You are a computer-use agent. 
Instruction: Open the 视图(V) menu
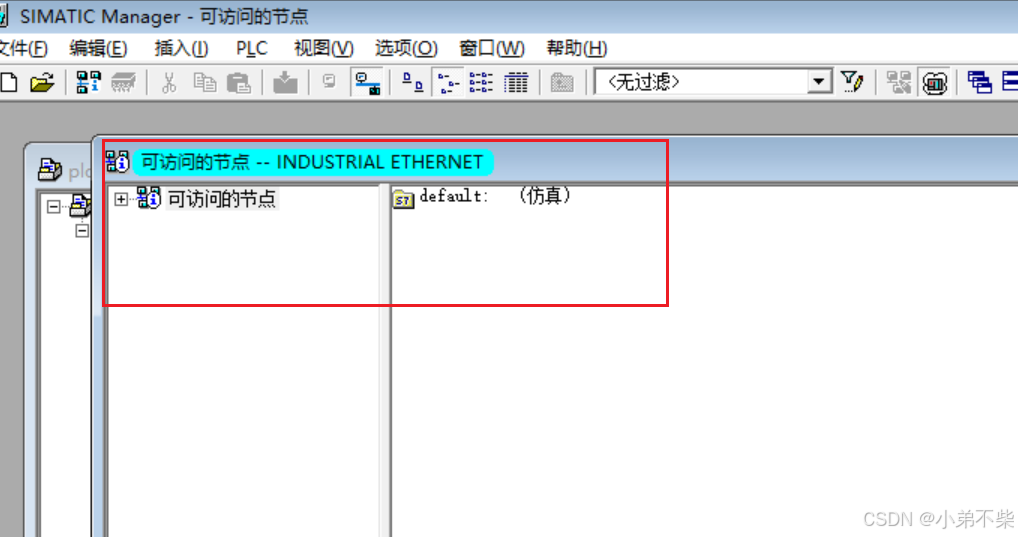(x=323, y=48)
